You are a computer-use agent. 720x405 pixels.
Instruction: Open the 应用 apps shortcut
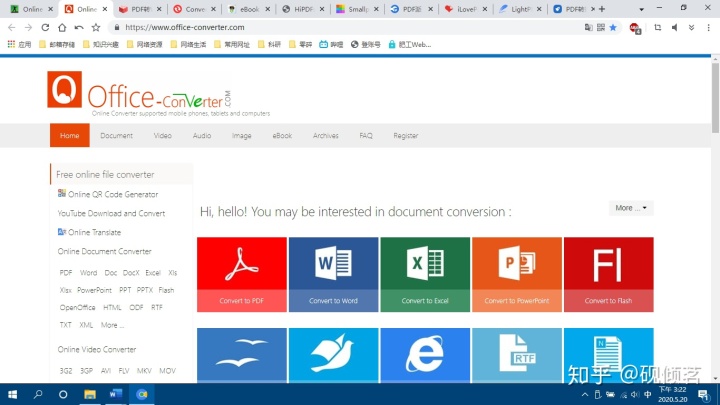[x=19, y=45]
